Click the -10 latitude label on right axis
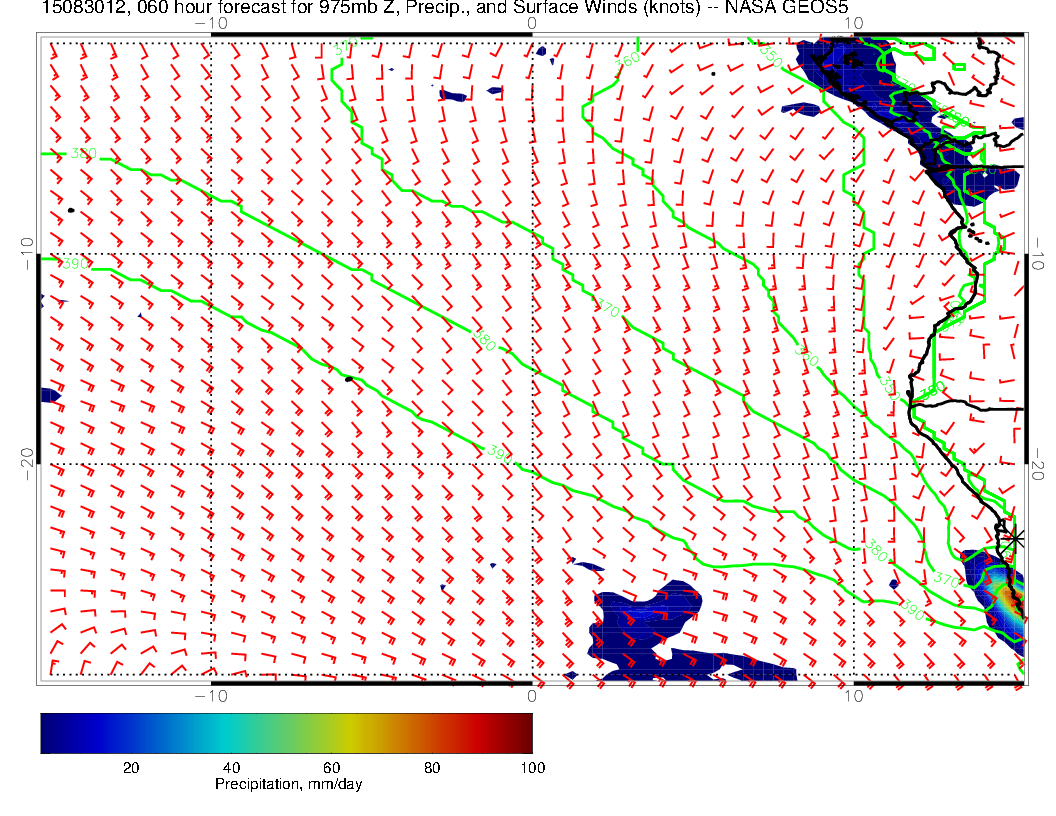1056x816 pixels. click(1041, 247)
